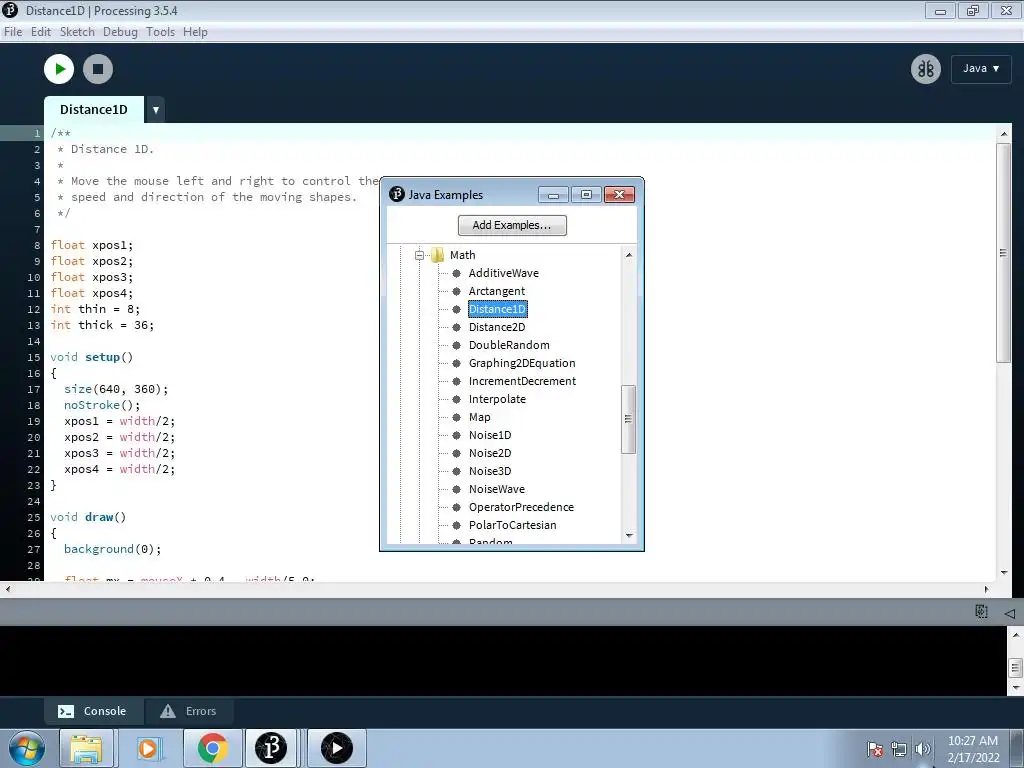1024x768 pixels.
Task: Select the Math folder icon
Action: tap(438, 255)
